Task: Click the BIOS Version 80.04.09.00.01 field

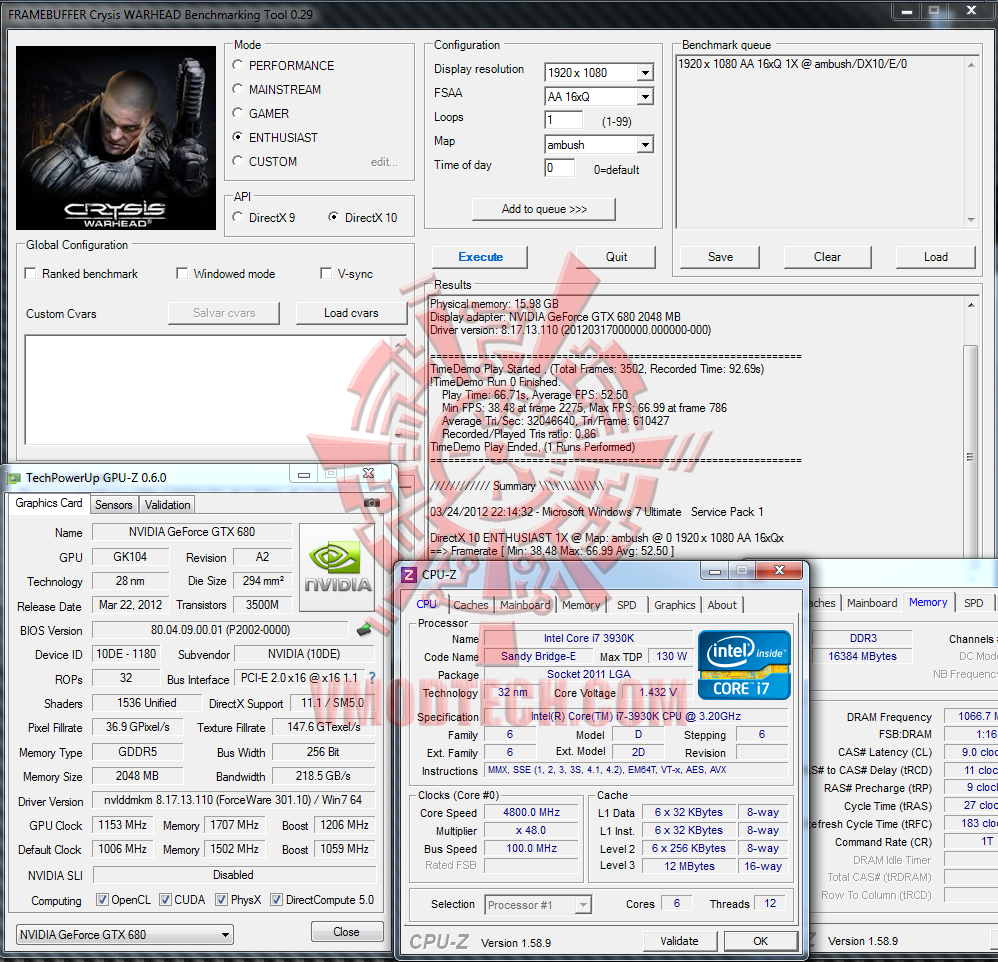Action: tap(220, 630)
